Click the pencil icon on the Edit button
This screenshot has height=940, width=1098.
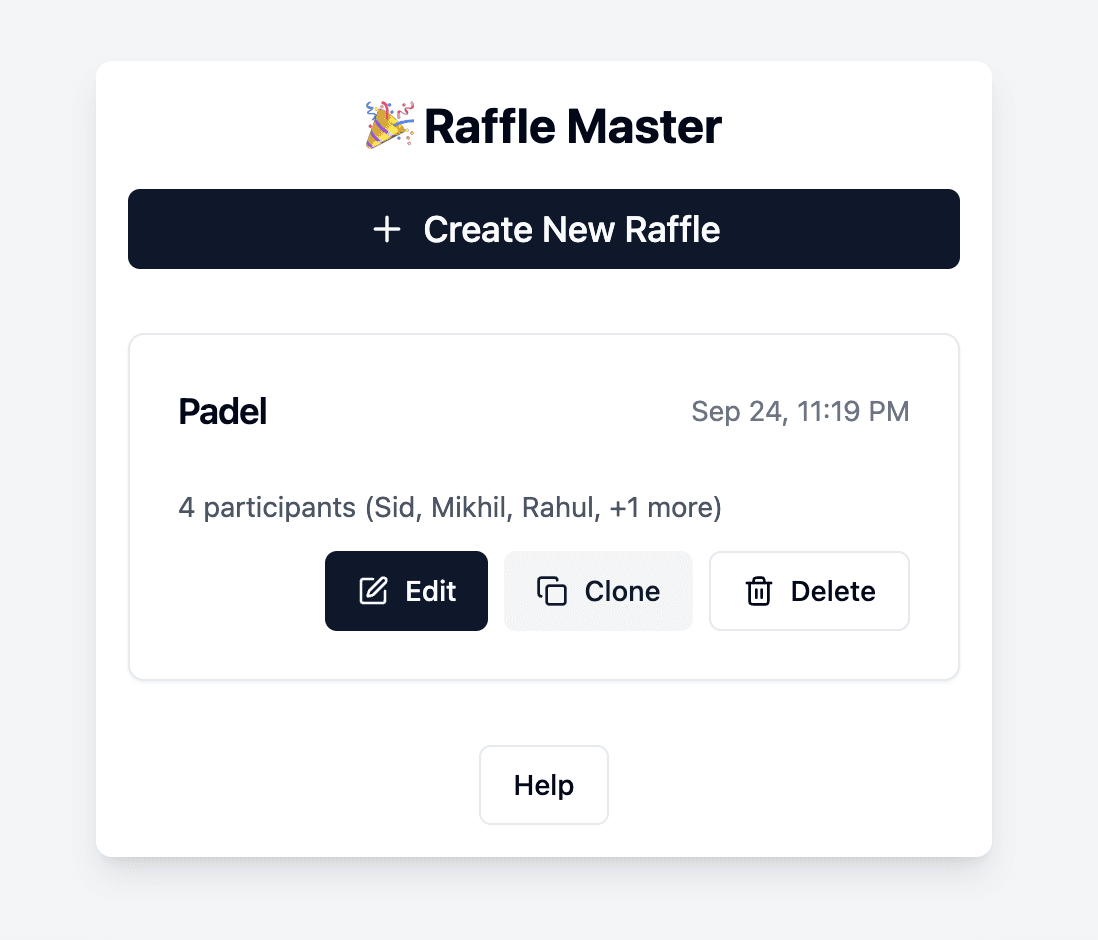[x=373, y=591]
